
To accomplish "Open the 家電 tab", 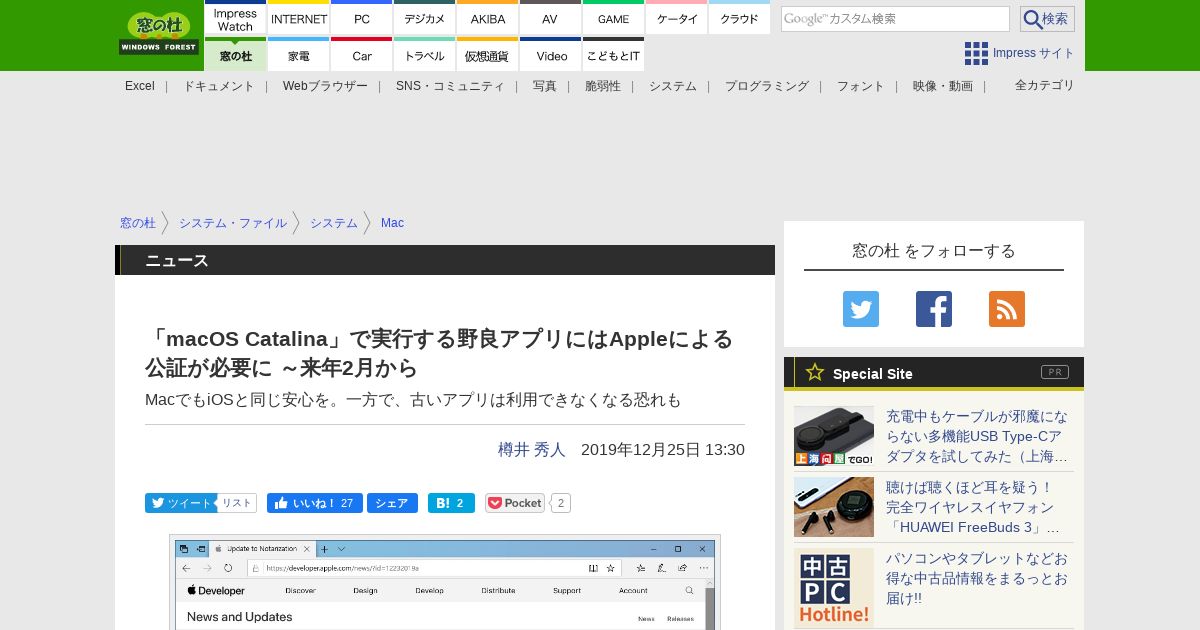I will [x=299, y=54].
